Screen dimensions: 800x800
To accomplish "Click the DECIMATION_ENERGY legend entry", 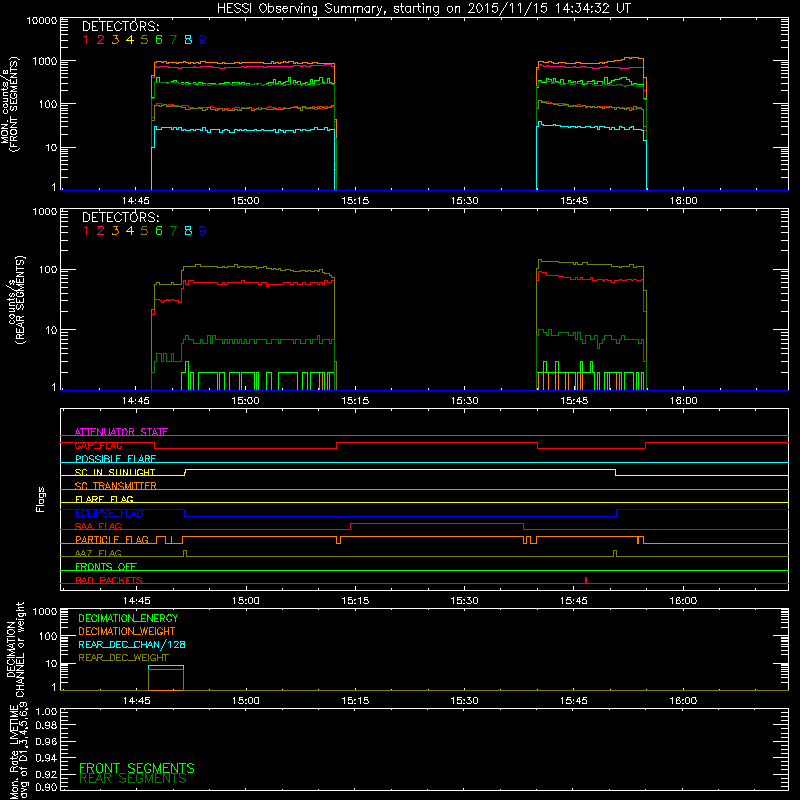I will (128, 618).
